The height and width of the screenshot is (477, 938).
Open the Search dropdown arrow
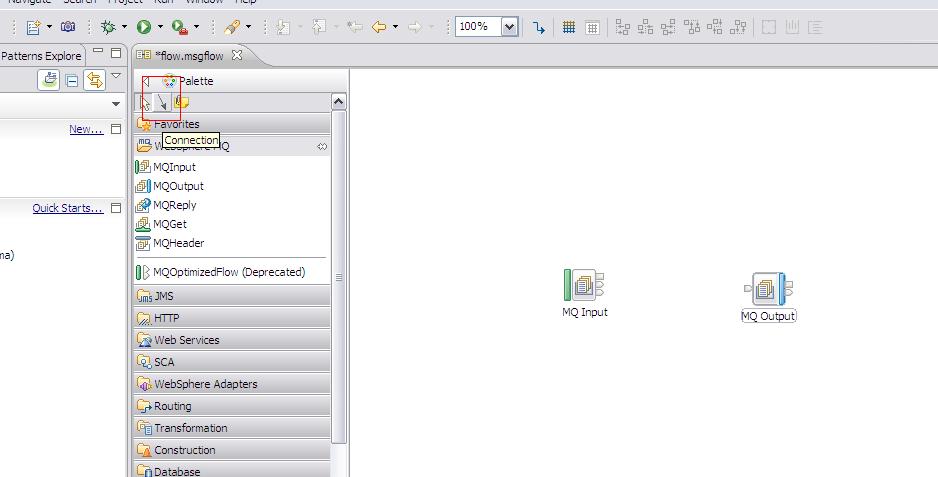pos(248,27)
